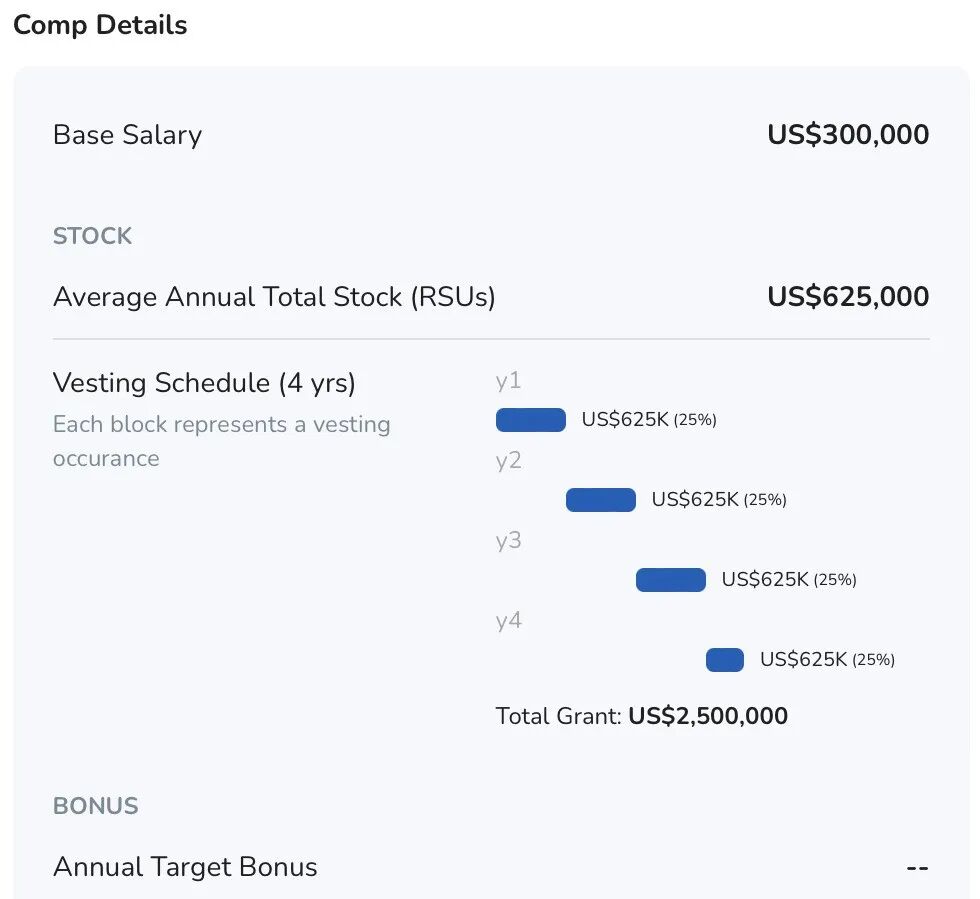
Task: Select Average Annual Total Stock (RSUs) label
Action: pos(274,297)
